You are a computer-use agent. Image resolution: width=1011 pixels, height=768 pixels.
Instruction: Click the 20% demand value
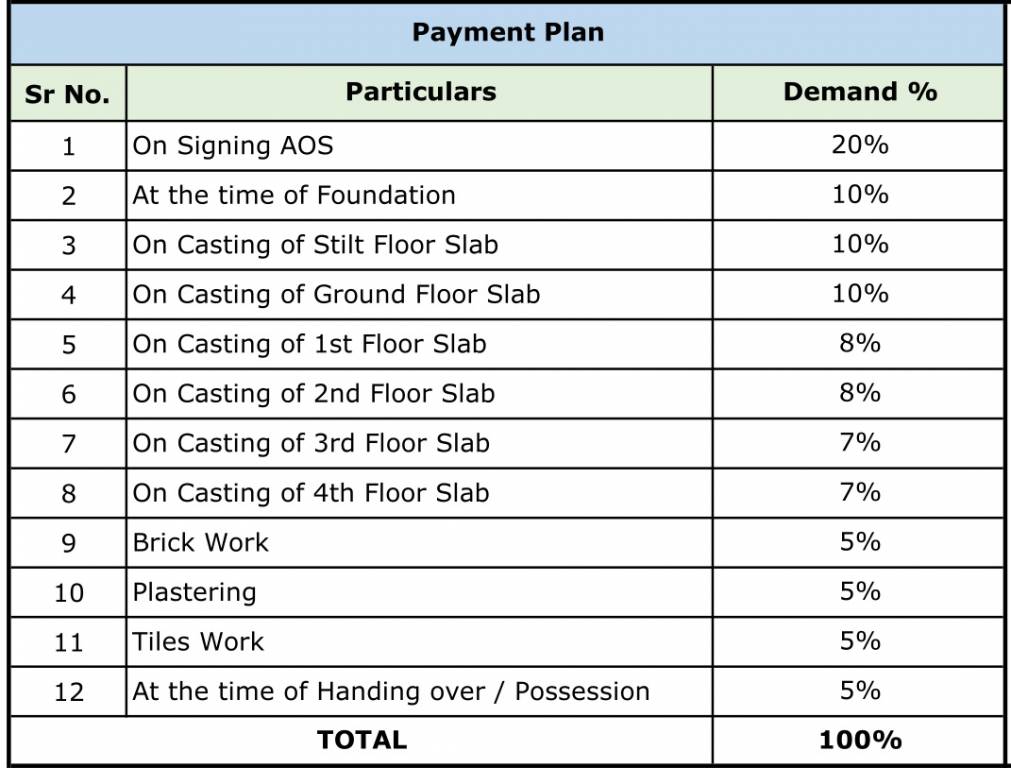click(859, 145)
